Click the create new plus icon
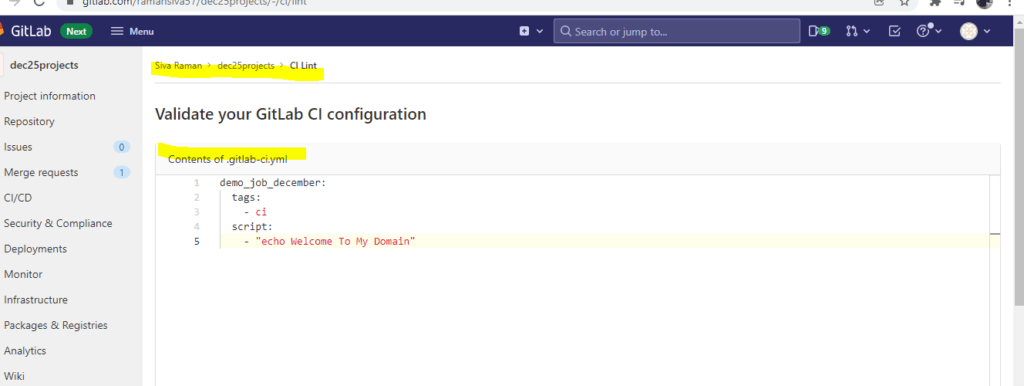1024x386 pixels. click(524, 31)
